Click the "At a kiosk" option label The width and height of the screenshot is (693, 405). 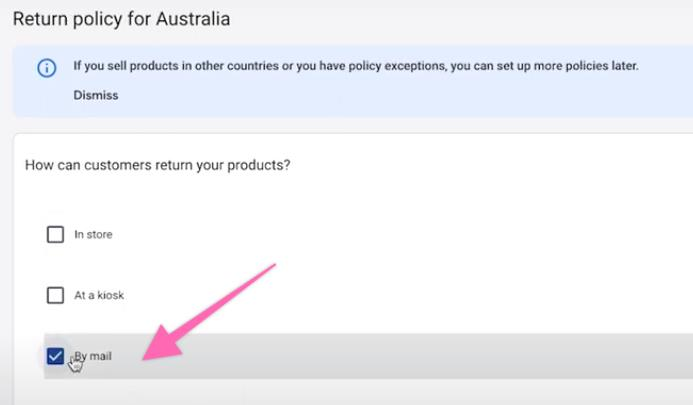click(99, 296)
